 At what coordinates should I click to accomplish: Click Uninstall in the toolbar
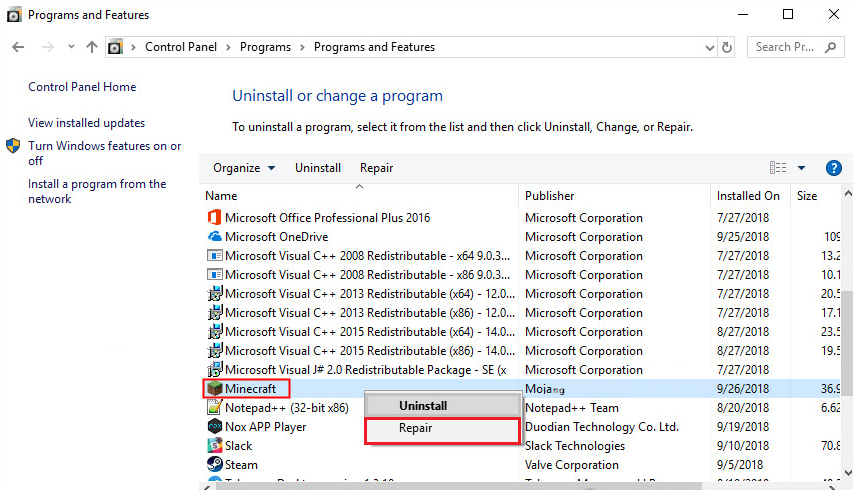[x=318, y=168]
